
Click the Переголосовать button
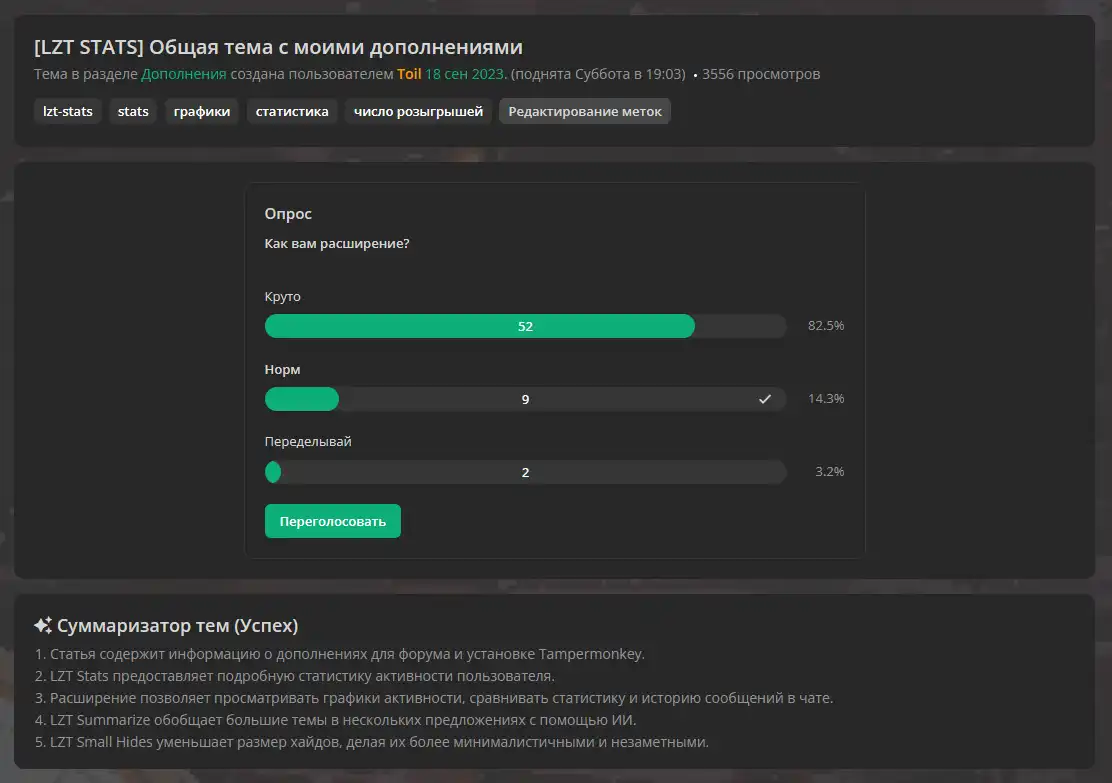pos(332,521)
